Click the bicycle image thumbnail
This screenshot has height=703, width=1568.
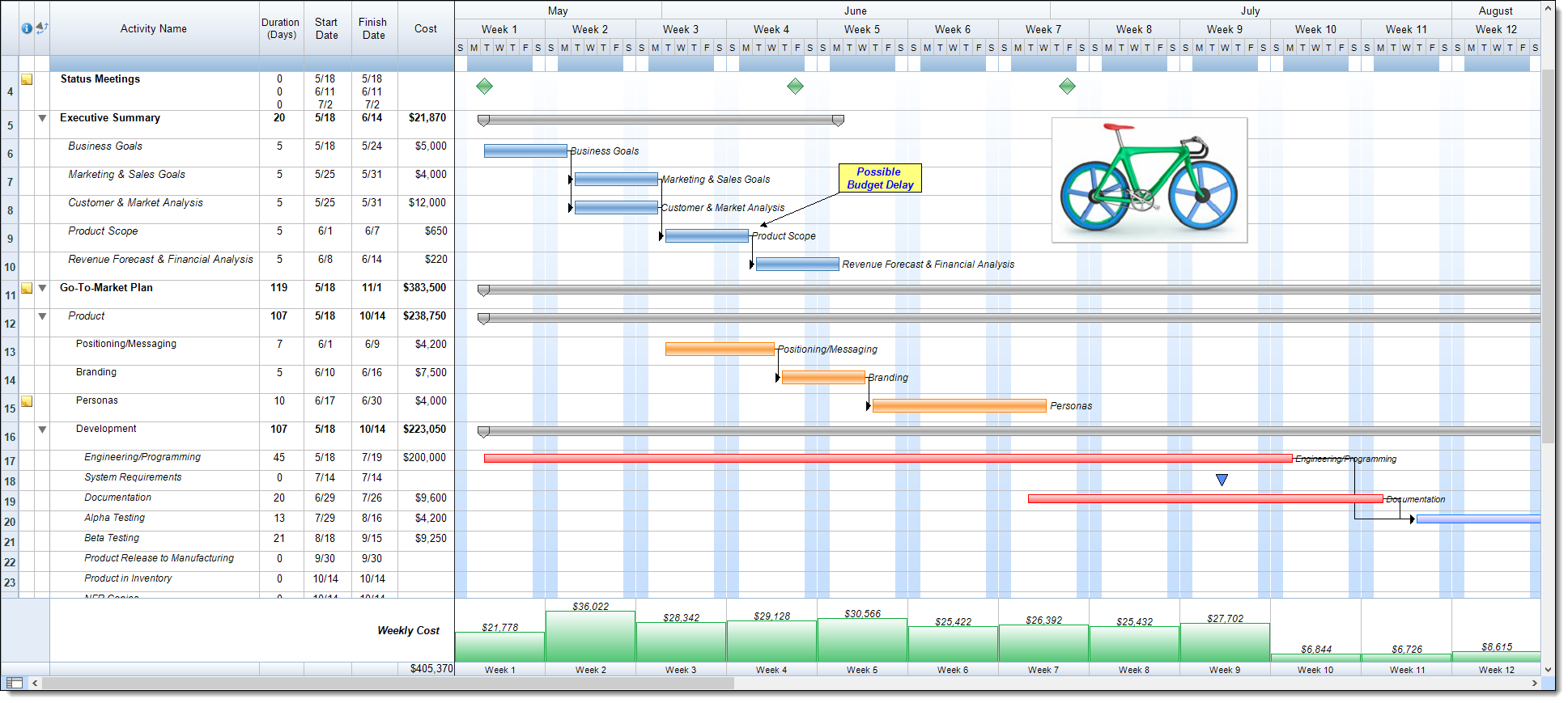tap(1149, 180)
